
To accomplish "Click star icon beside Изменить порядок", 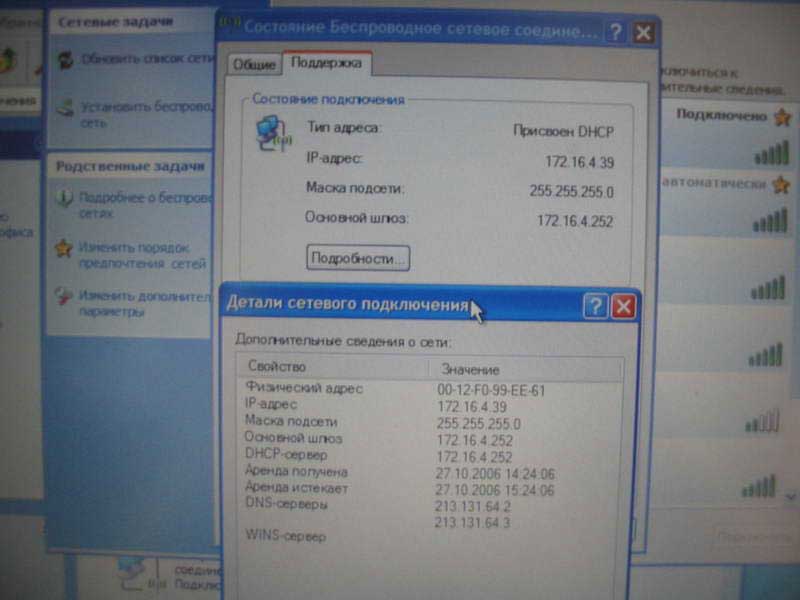I will (64, 248).
